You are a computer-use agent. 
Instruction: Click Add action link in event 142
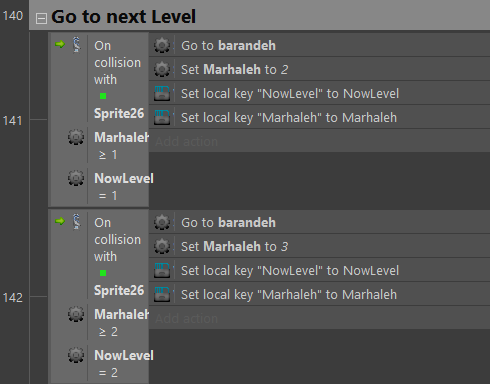click(186, 319)
